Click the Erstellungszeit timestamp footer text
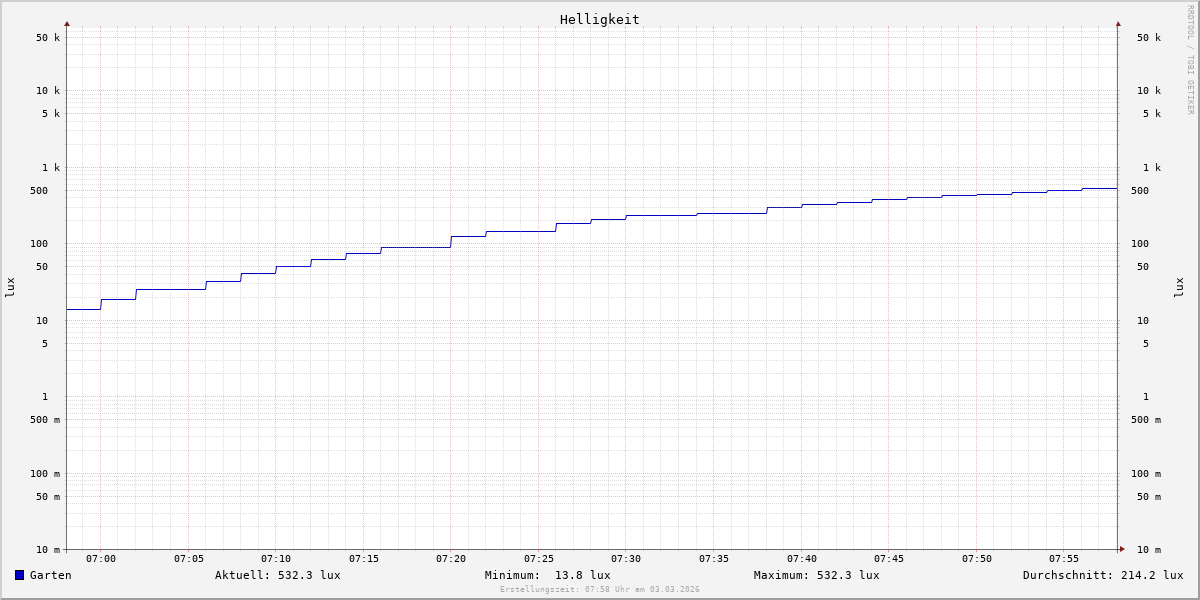The width and height of the screenshot is (1200, 600). pos(599,590)
